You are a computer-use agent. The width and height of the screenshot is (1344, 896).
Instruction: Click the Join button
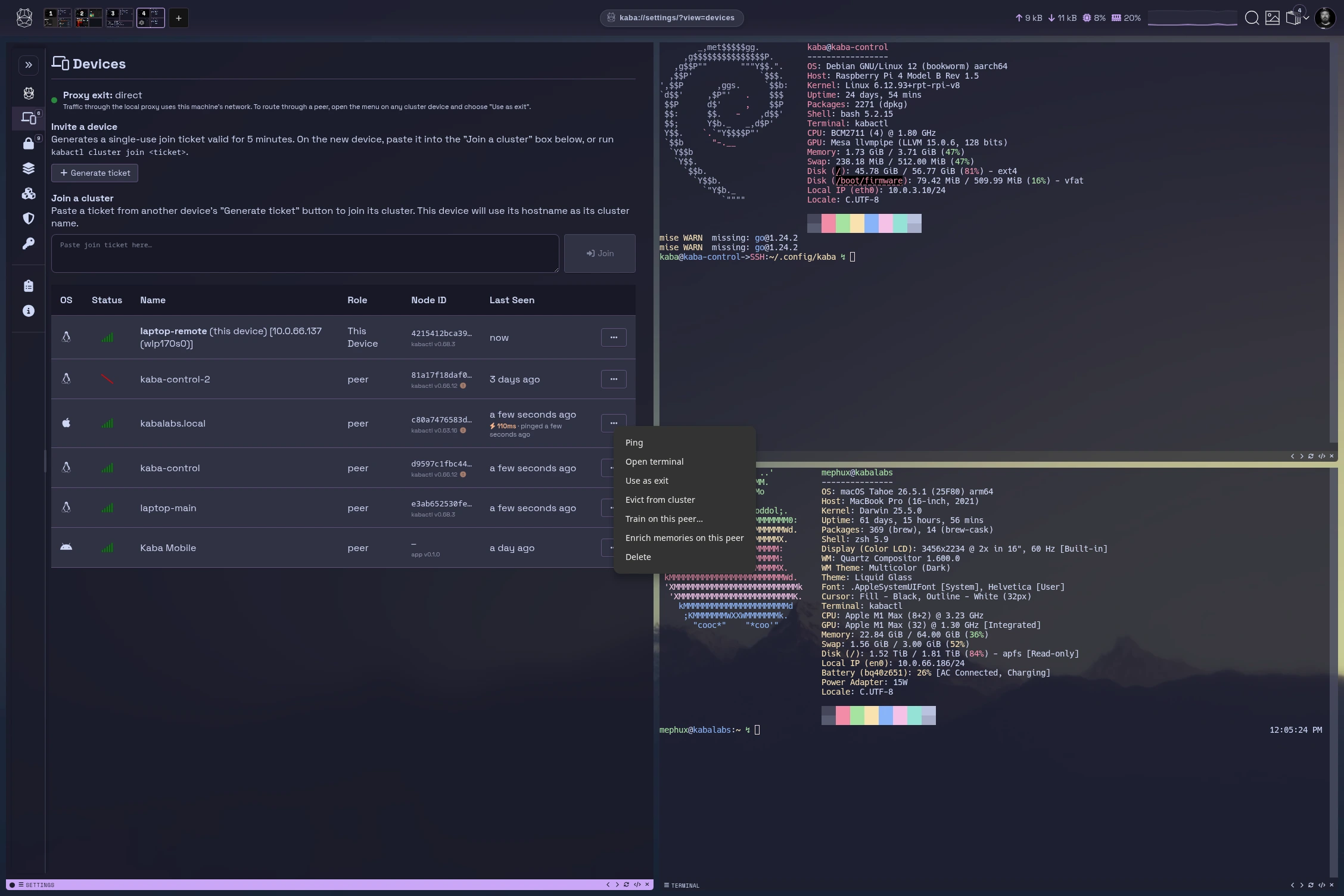(600, 253)
